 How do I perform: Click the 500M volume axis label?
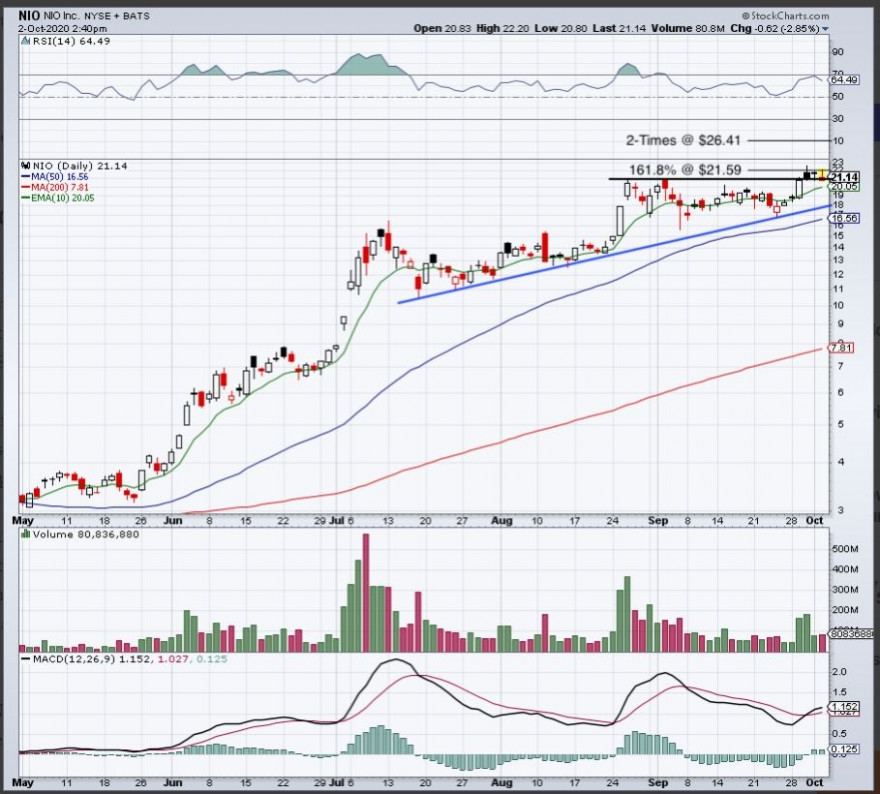click(x=845, y=549)
